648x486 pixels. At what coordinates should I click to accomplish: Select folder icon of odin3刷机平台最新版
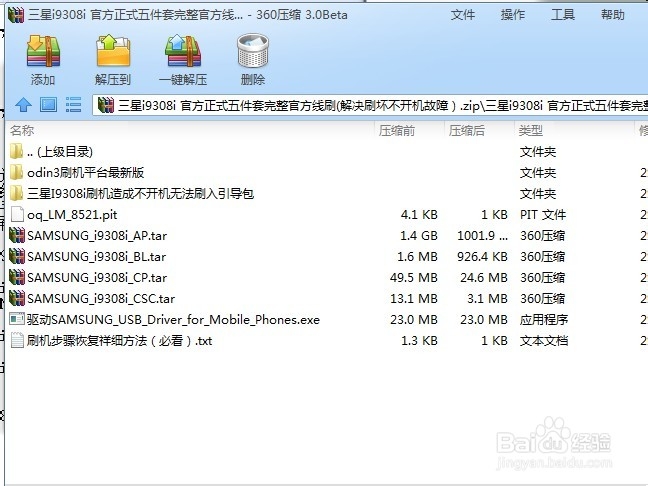click(x=16, y=172)
